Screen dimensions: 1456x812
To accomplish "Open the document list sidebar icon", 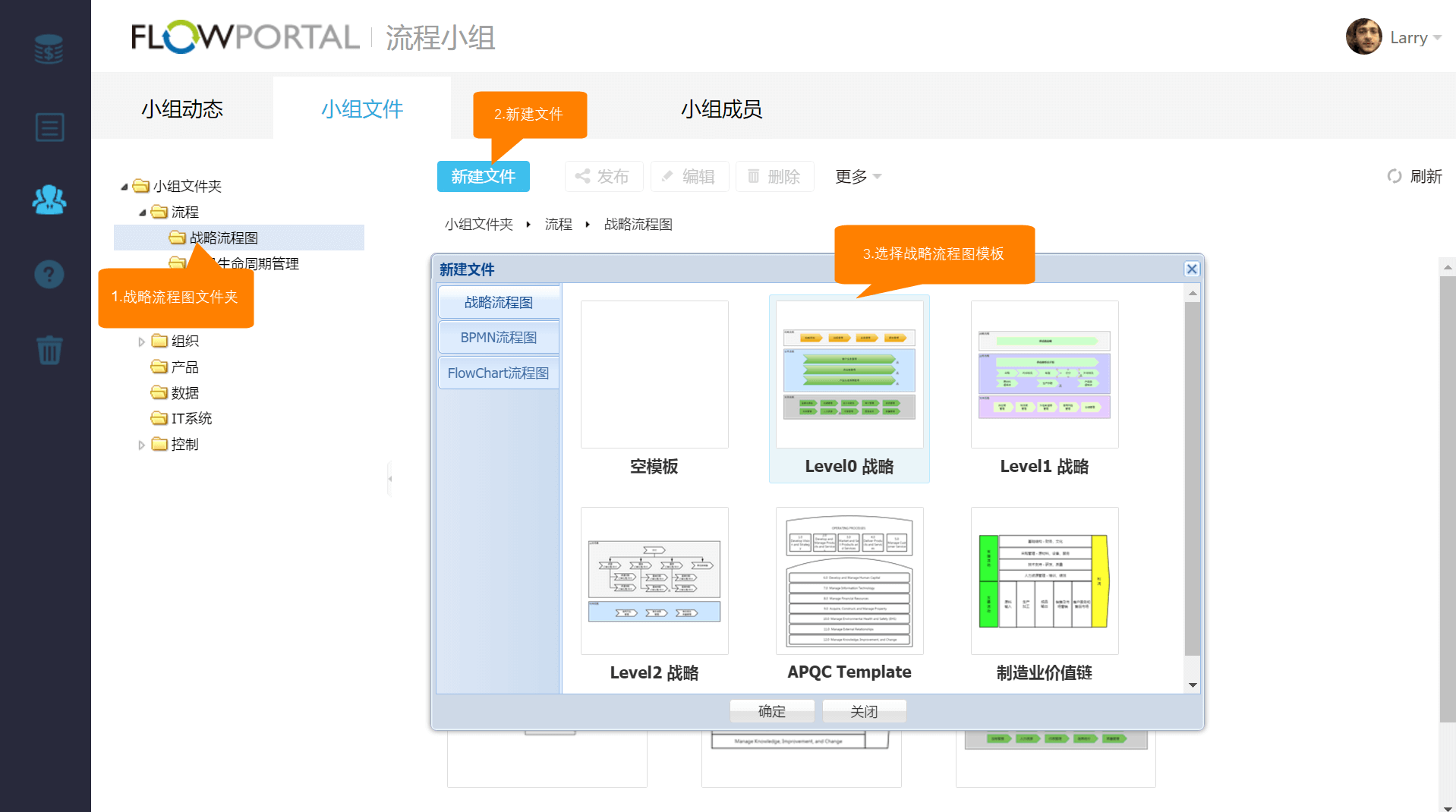I will (x=49, y=127).
